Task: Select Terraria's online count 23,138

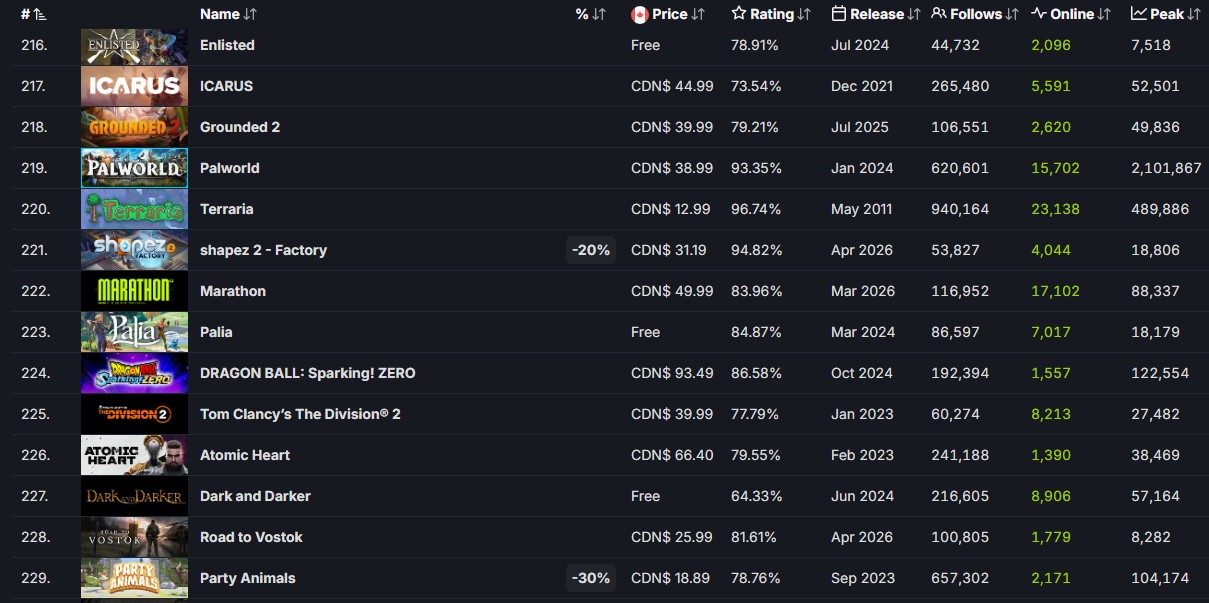Action: (x=1055, y=209)
